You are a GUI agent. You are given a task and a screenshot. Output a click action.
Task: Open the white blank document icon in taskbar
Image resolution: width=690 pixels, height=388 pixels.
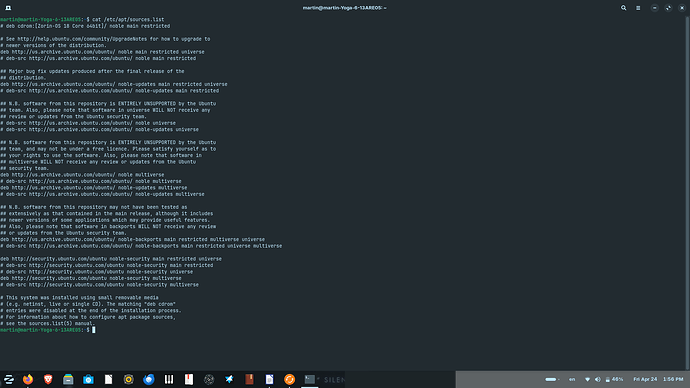click(x=108, y=379)
